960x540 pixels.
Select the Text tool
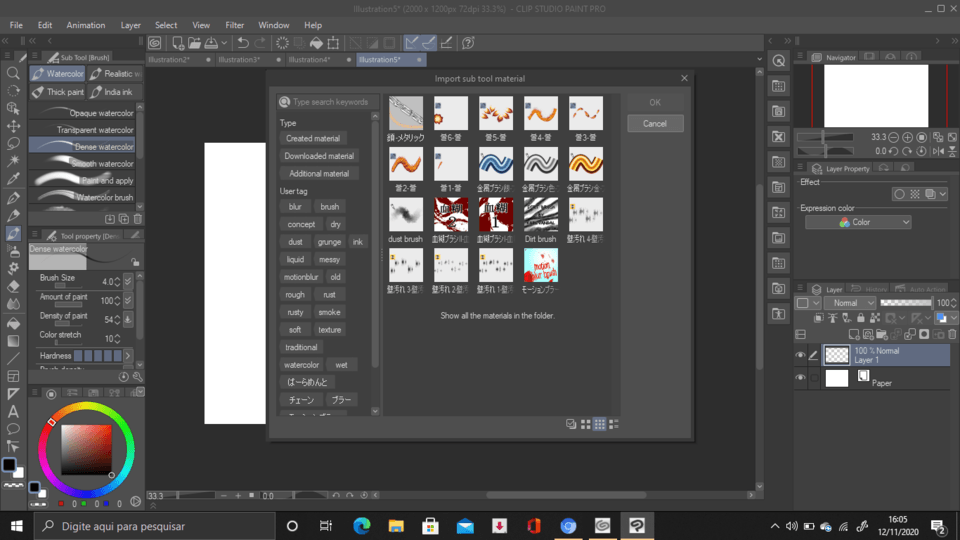pyautogui.click(x=13, y=411)
